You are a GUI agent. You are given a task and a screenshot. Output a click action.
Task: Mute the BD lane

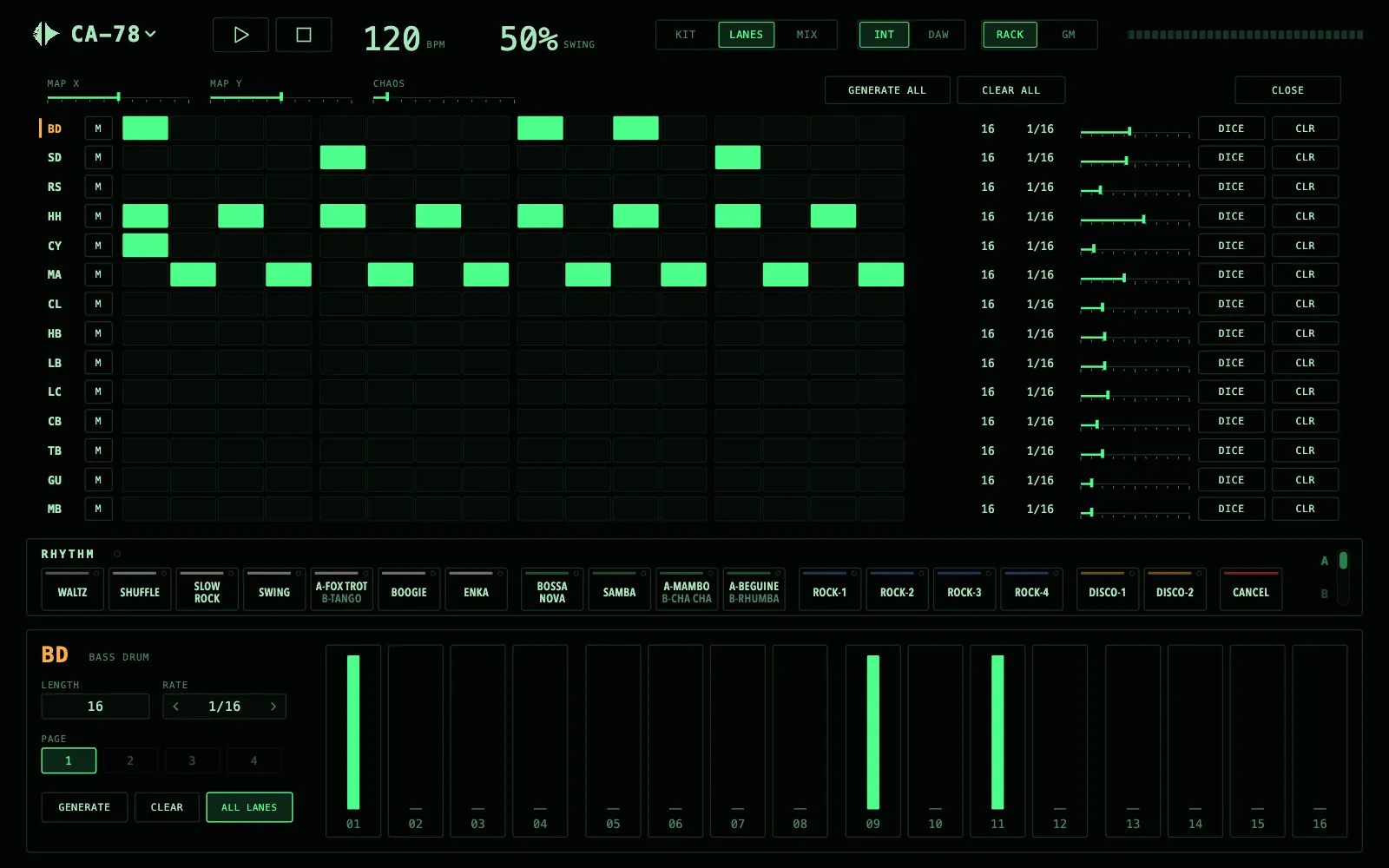coord(98,128)
